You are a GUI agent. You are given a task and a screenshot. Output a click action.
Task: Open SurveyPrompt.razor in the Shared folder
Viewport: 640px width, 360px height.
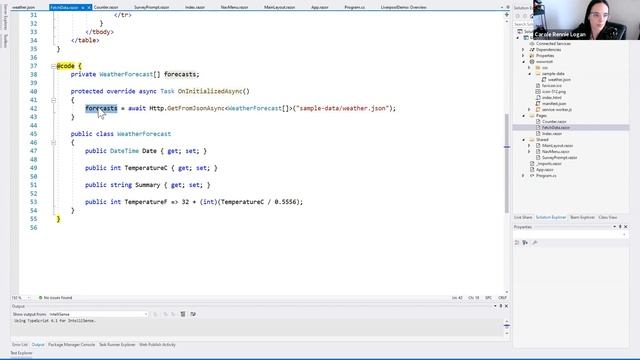tap(559, 158)
